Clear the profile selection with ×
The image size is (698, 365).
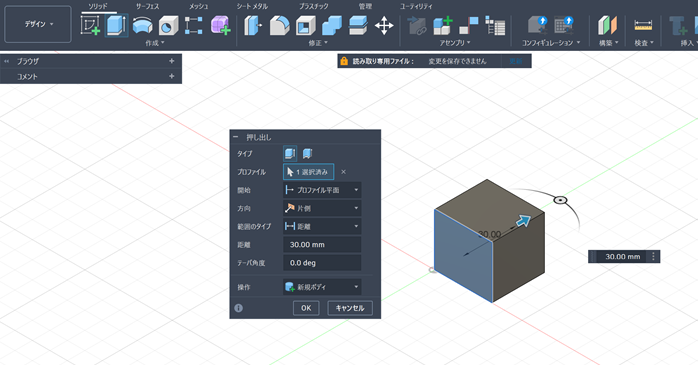coord(343,172)
